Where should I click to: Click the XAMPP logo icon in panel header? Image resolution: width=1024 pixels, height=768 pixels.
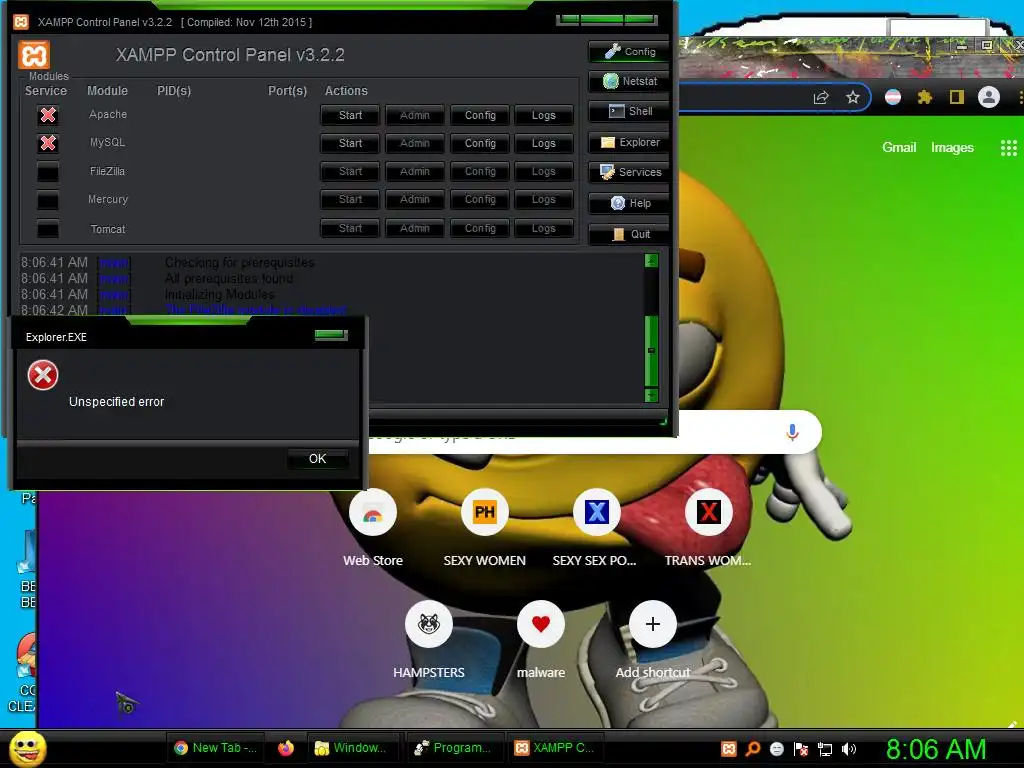(x=34, y=55)
